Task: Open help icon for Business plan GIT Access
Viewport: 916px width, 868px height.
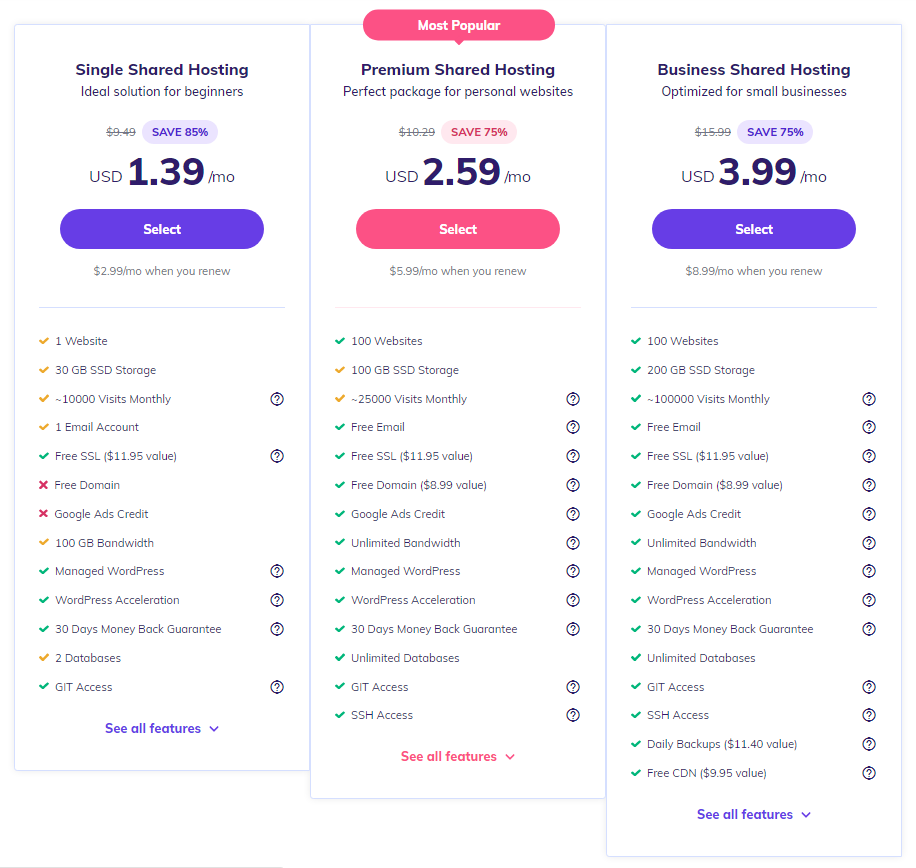Action: pos(869,687)
